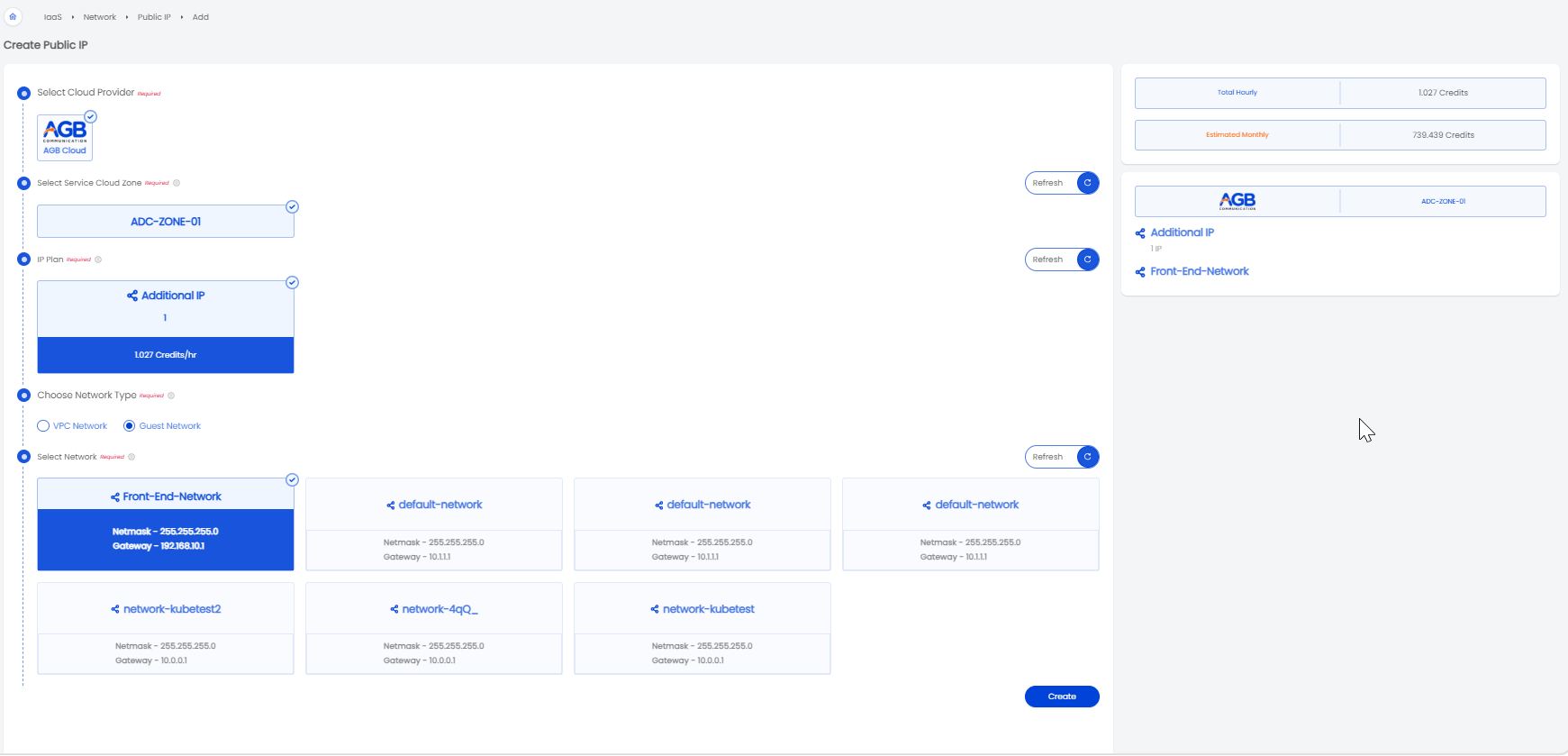Click share icon of network-4qQ_
This screenshot has height=756, width=1568.
(x=394, y=610)
